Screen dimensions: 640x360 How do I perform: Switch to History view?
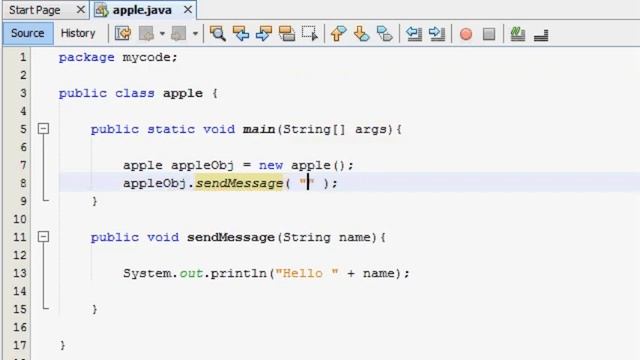point(78,33)
